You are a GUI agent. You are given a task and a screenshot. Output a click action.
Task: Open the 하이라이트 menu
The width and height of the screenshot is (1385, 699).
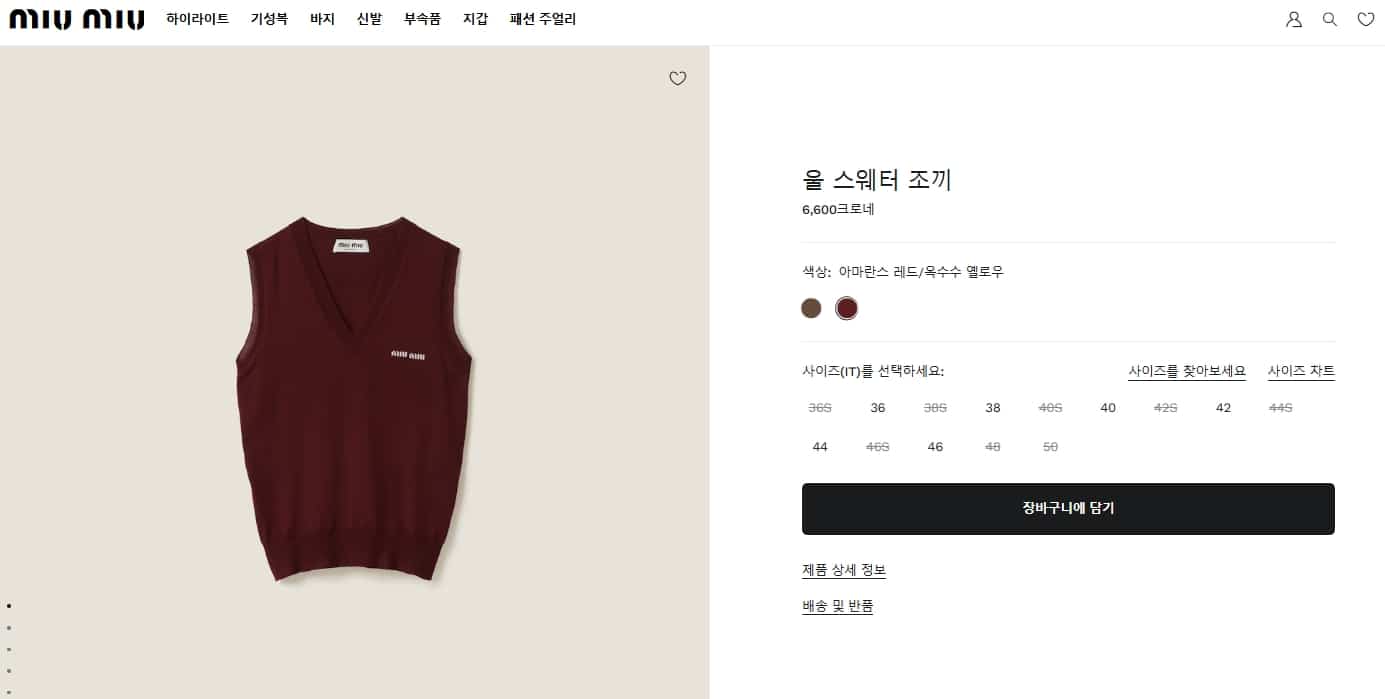click(197, 19)
